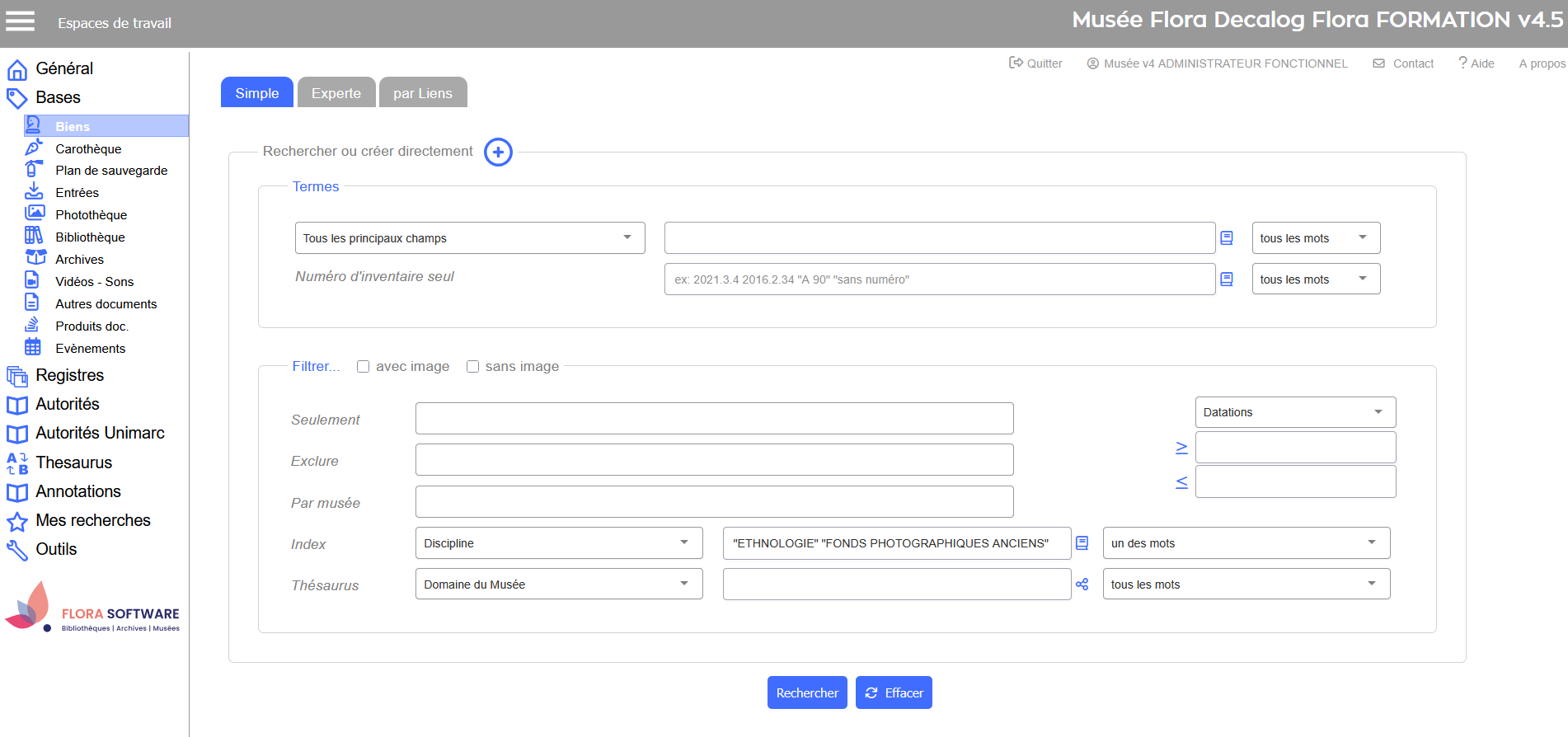This screenshot has width=1568, height=737.
Task: Enable the 'avec image' checkbox
Action: pyautogui.click(x=363, y=367)
